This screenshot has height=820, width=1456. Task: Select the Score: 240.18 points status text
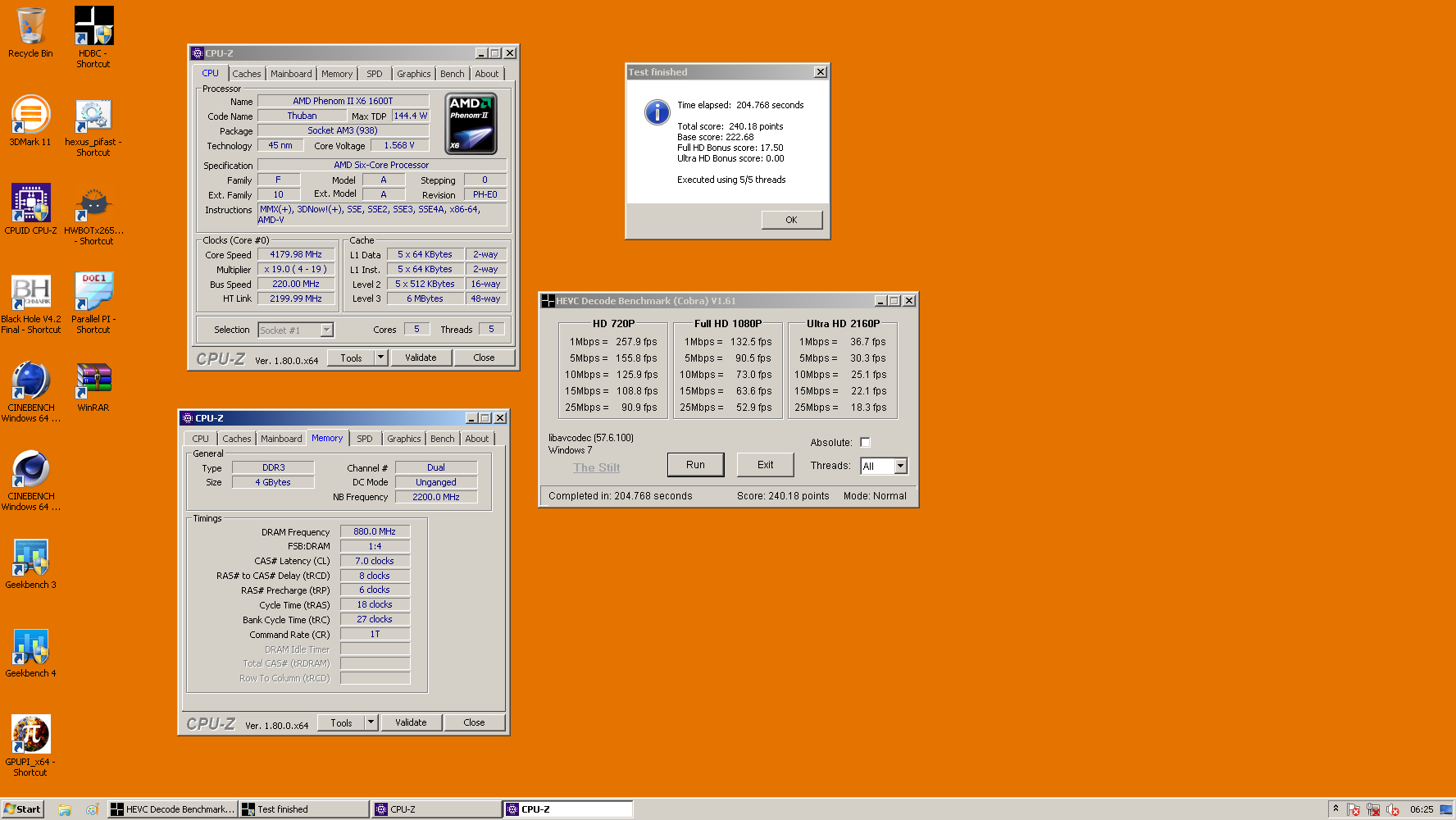click(783, 496)
